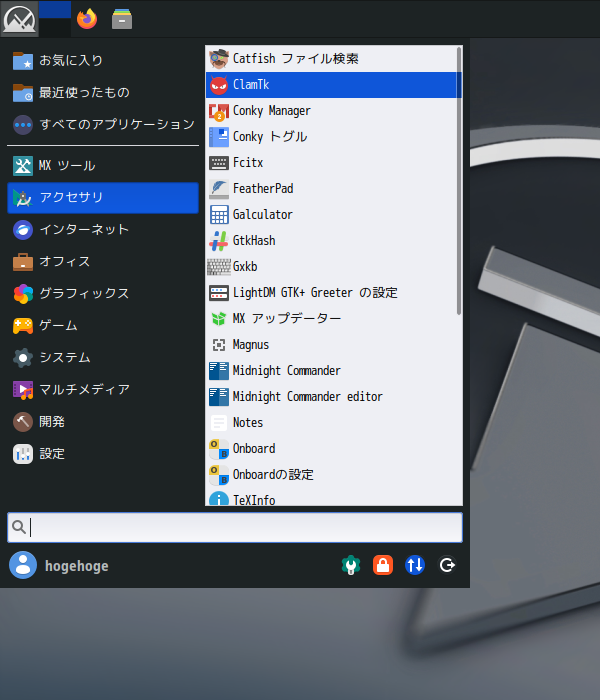Open the システム category
This screenshot has height=700, width=600.
(x=103, y=358)
